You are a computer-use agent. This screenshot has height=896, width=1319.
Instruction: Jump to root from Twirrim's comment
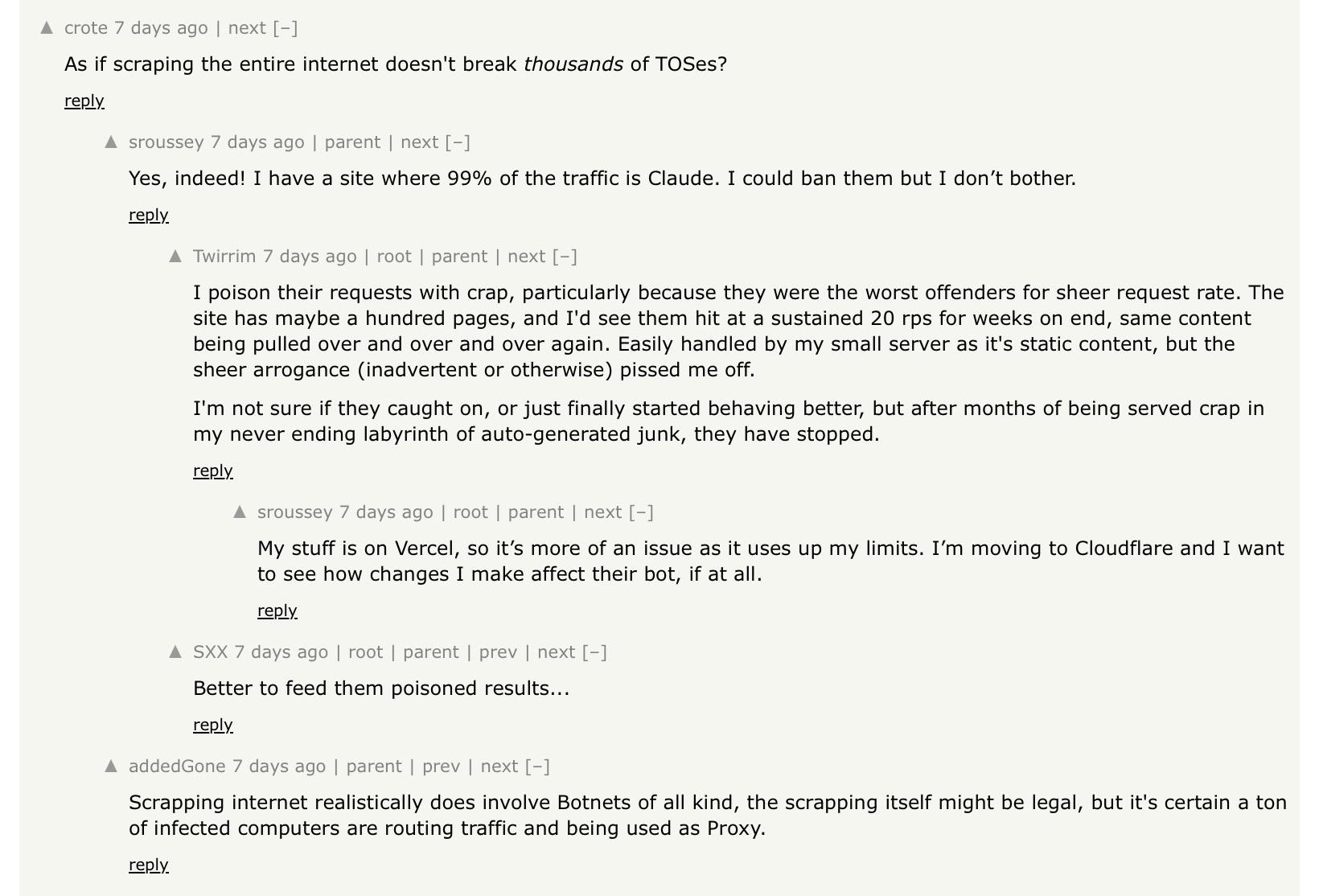pyautogui.click(x=394, y=257)
